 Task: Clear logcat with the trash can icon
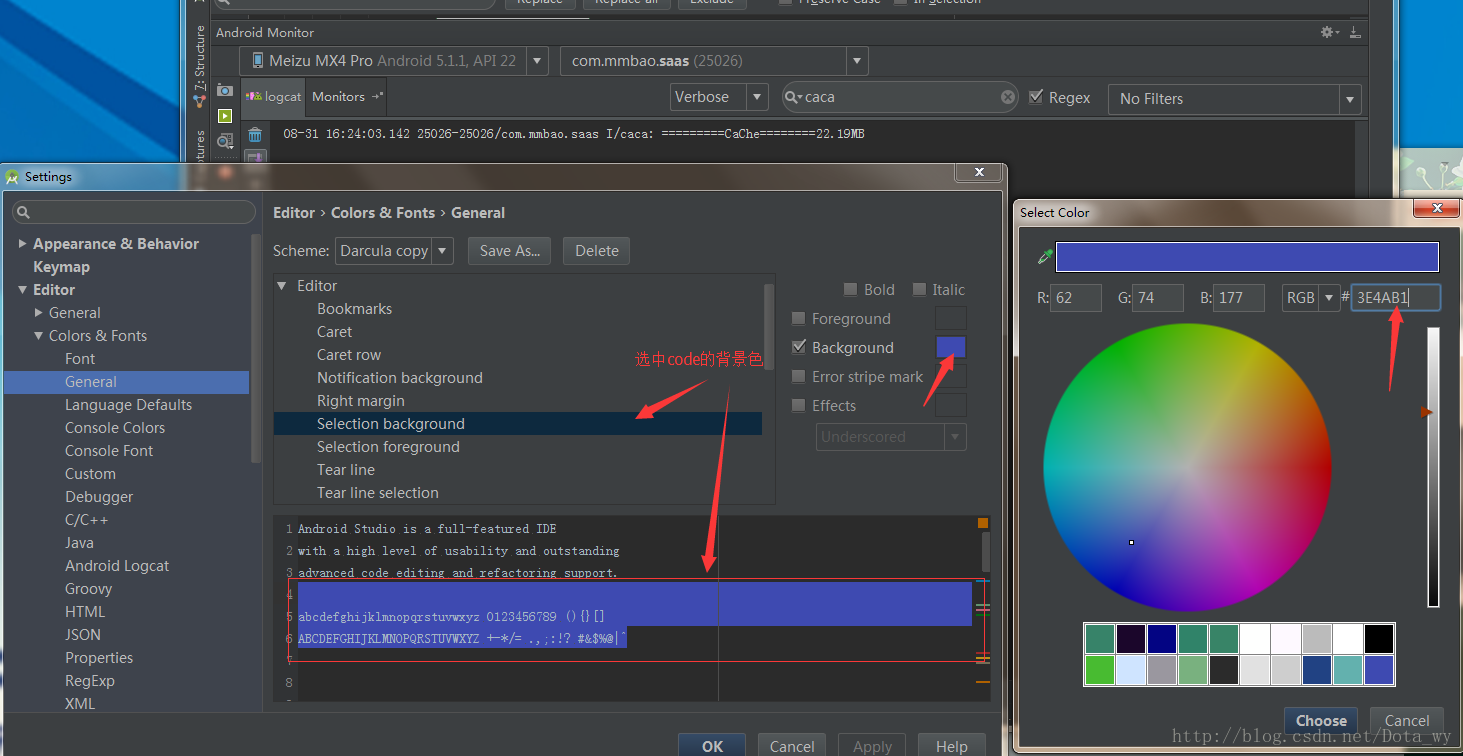click(255, 135)
